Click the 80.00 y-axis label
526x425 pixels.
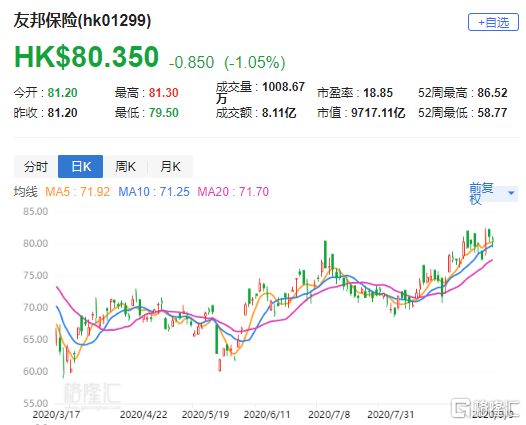(36, 243)
